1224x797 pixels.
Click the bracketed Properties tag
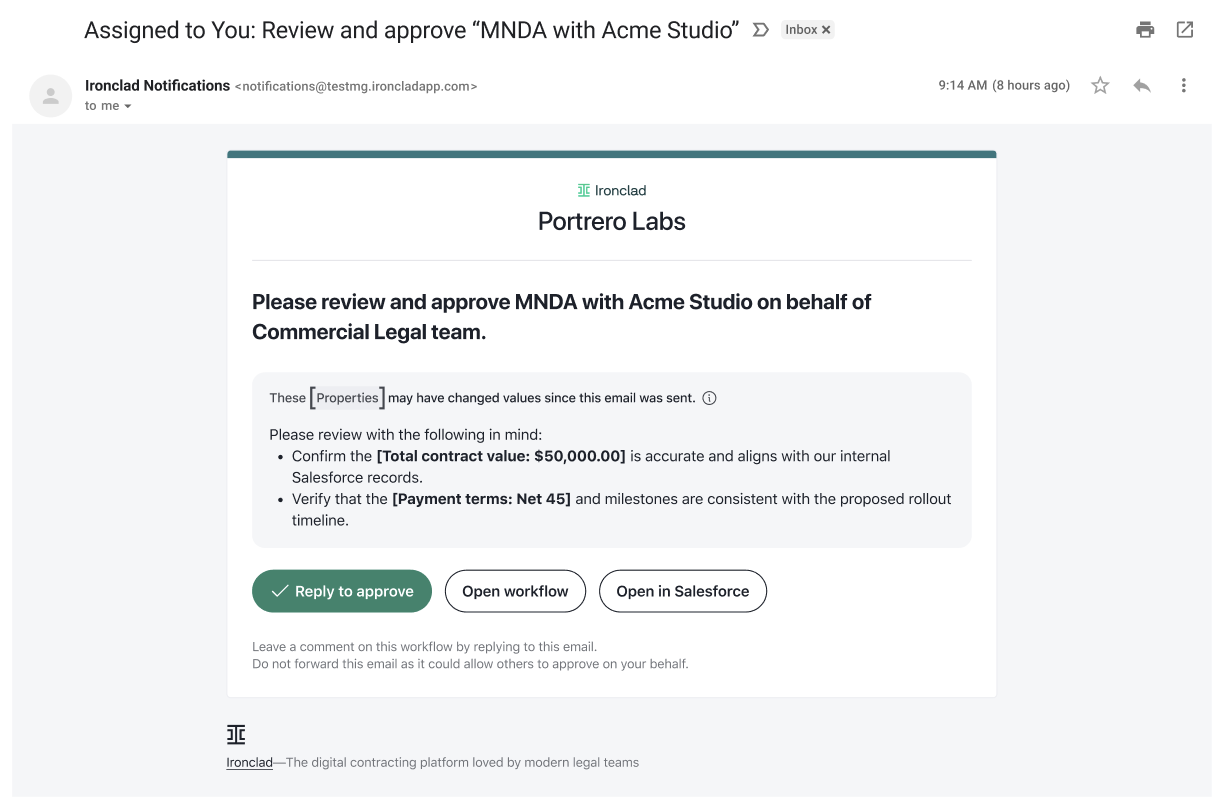pyautogui.click(x=347, y=398)
